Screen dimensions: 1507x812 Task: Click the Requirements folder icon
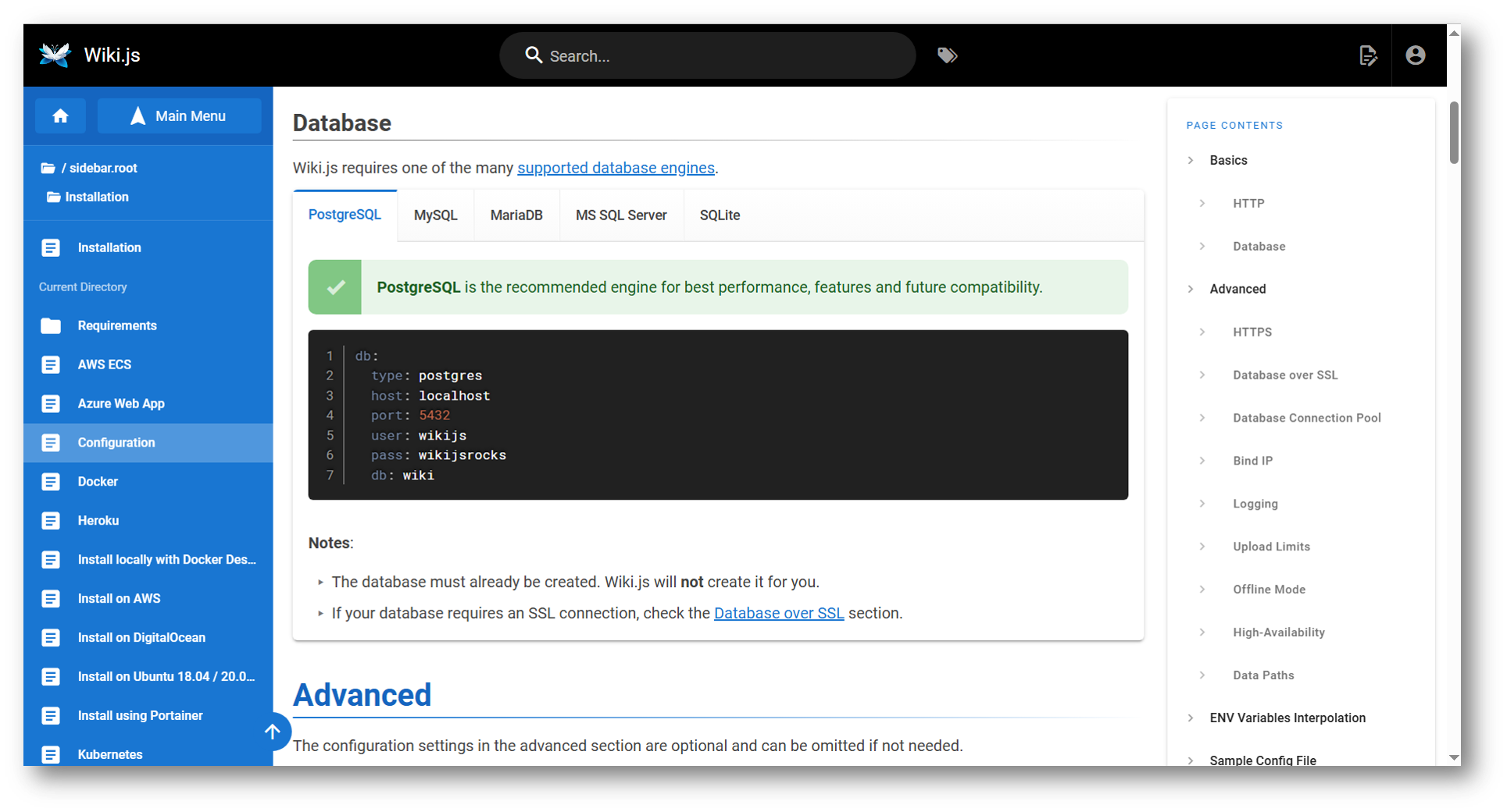click(51, 326)
